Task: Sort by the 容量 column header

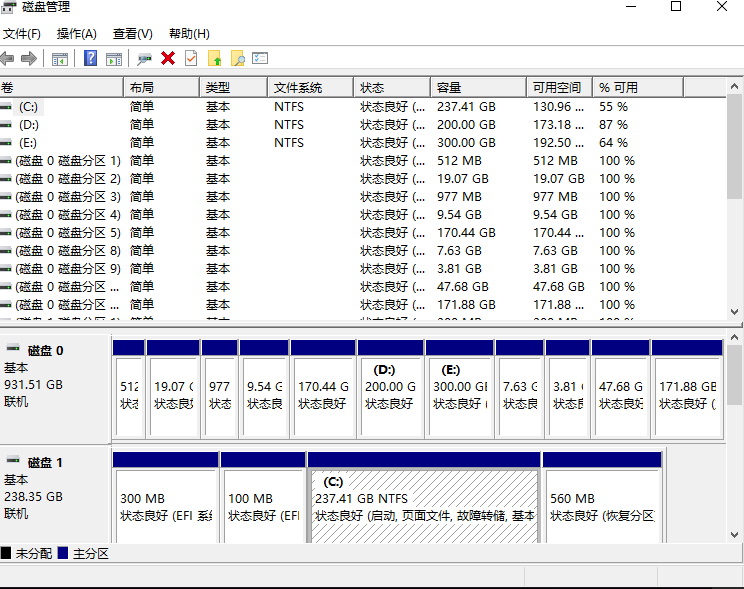Action: 448,87
